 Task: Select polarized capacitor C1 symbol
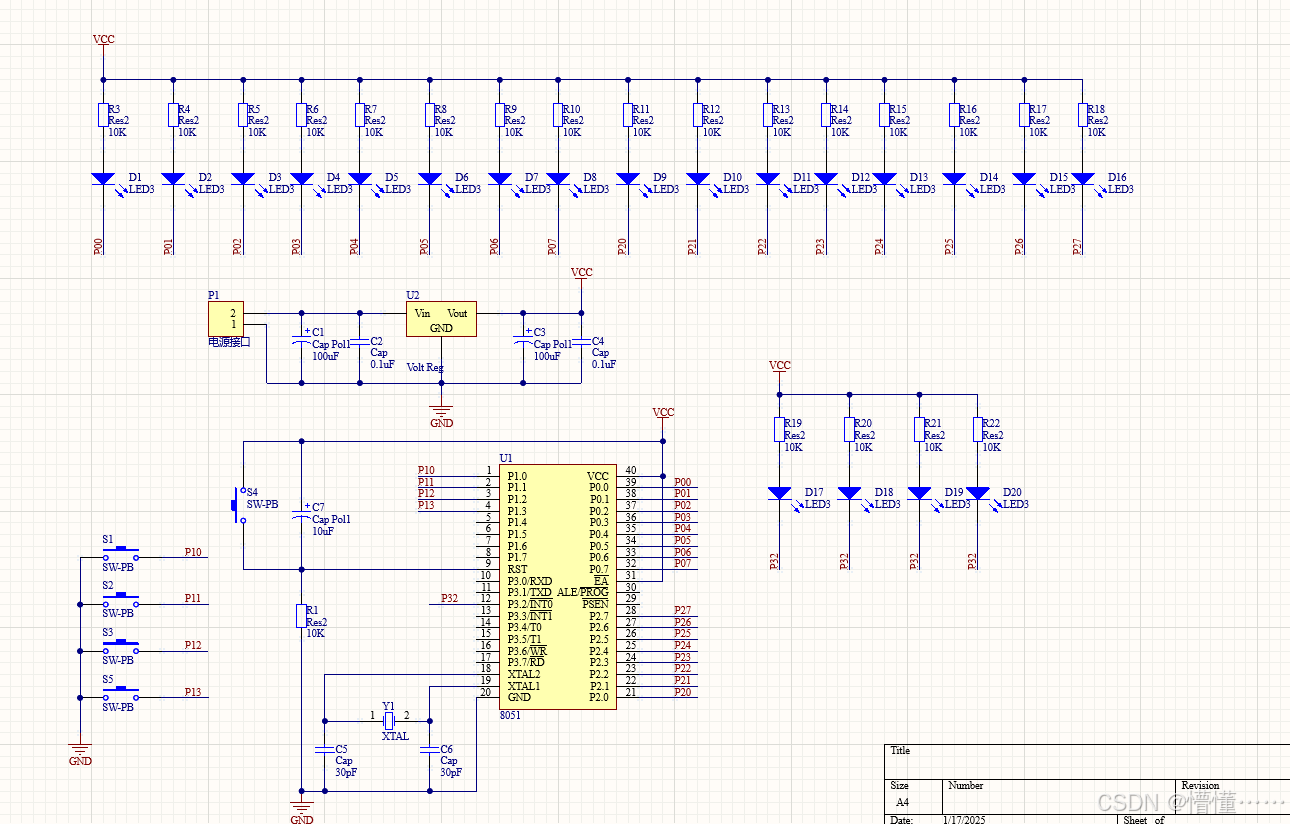pos(302,338)
